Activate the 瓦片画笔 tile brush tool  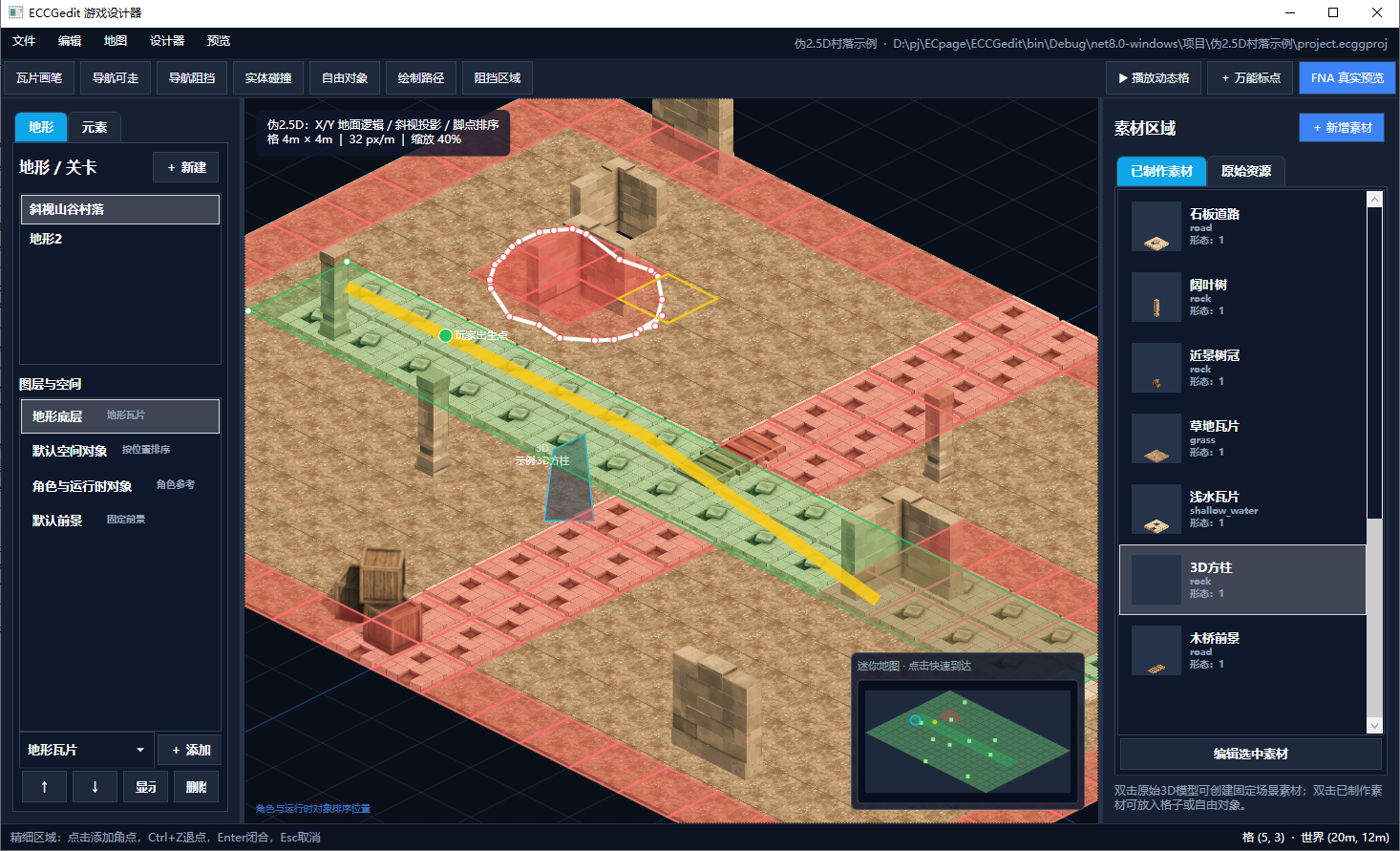point(39,78)
